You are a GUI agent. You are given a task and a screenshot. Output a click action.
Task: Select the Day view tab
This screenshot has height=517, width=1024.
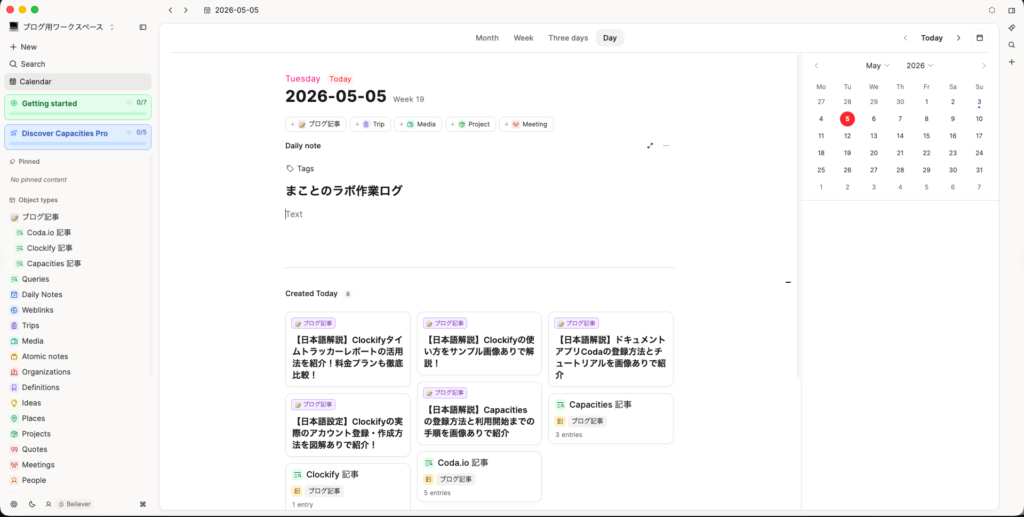click(610, 38)
